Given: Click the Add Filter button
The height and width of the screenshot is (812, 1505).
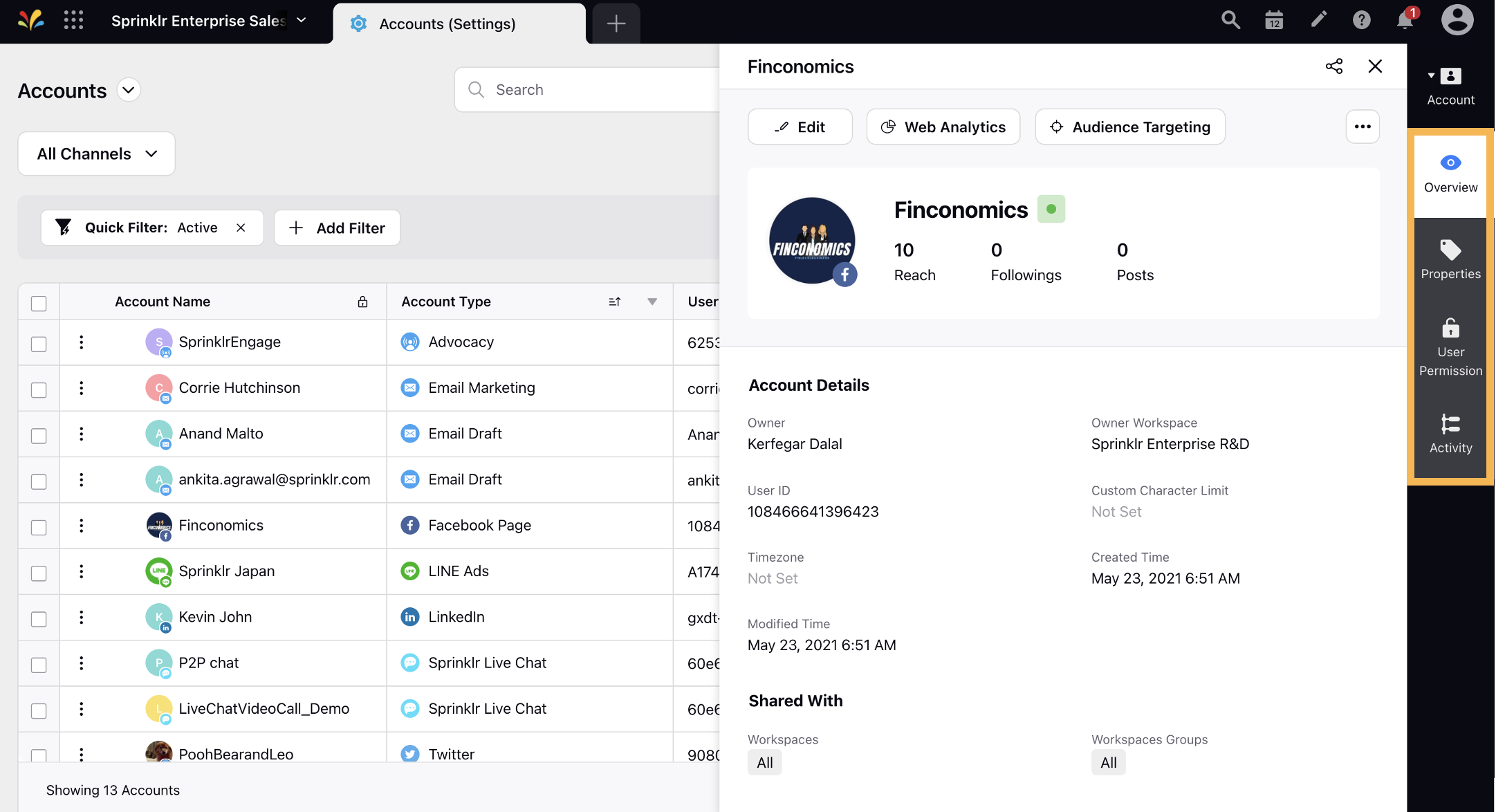Looking at the screenshot, I should (x=337, y=228).
